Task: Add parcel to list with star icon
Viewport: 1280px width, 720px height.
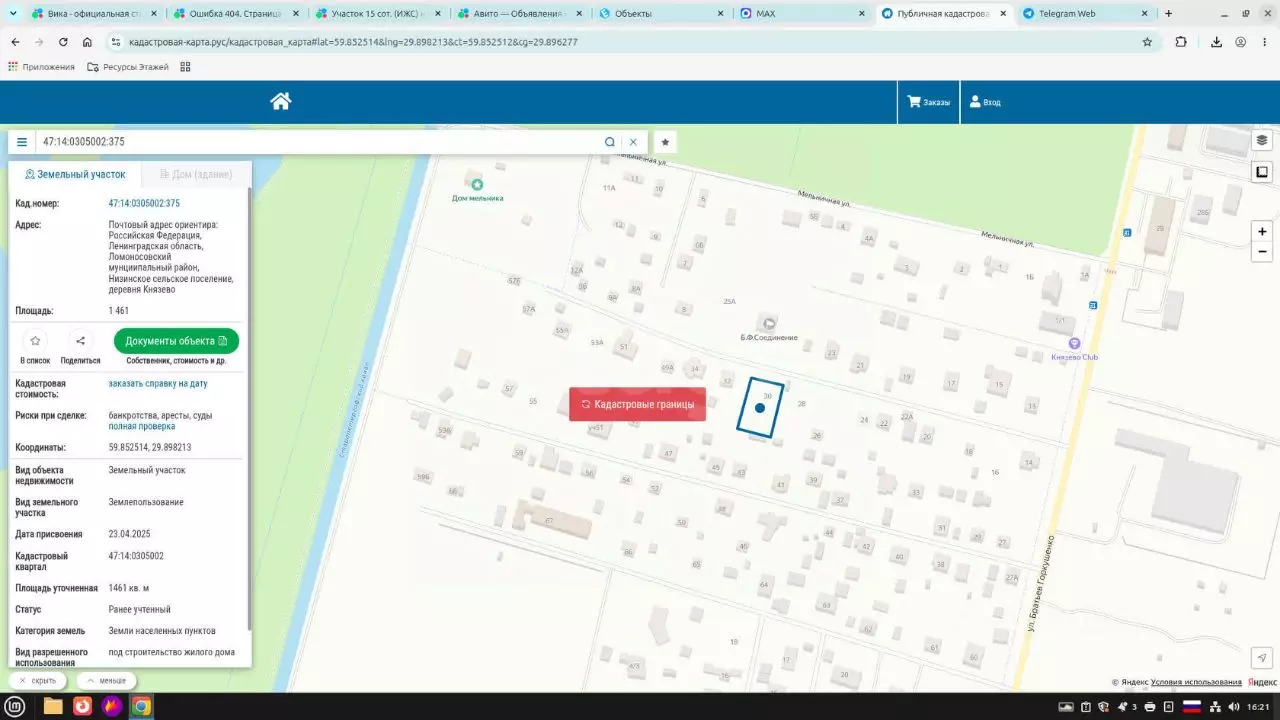Action: (35, 341)
